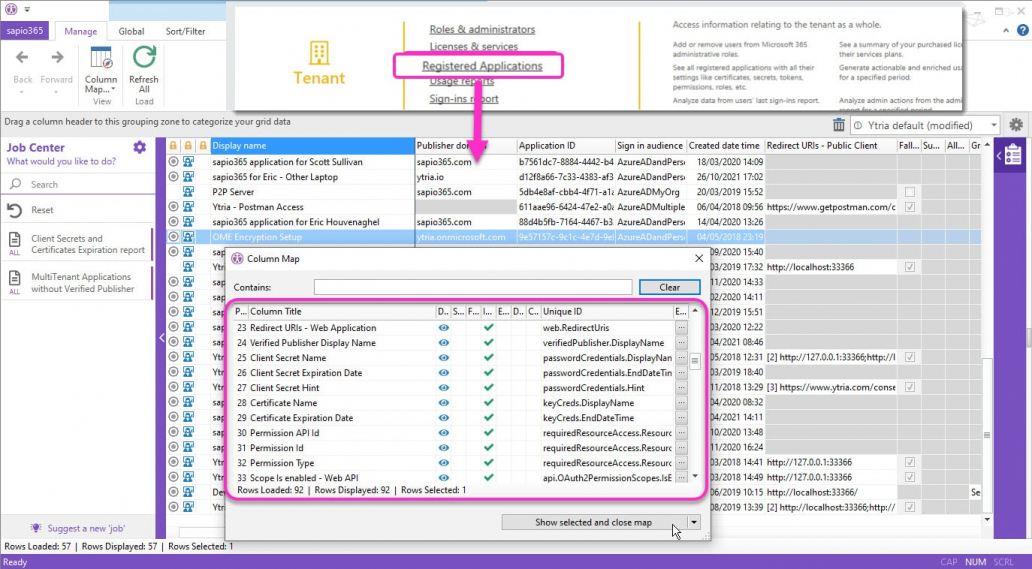This screenshot has width=1032, height=569.
Task: Click the Suggest a new job lightbulb
Action: click(x=36, y=528)
